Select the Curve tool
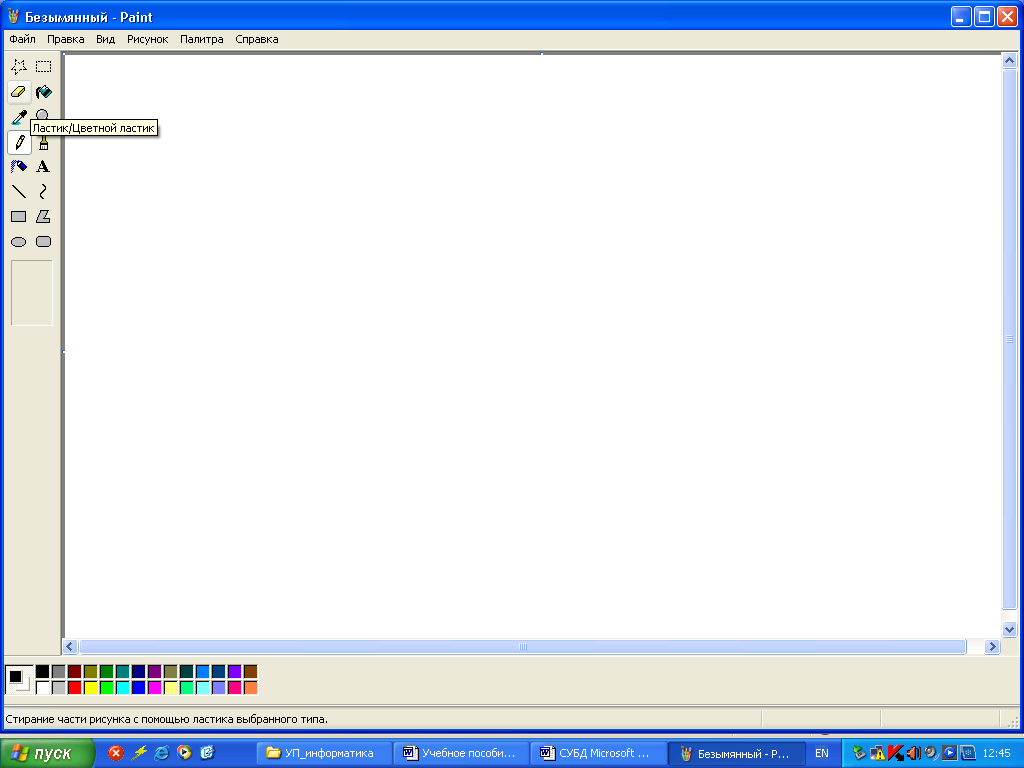The width and height of the screenshot is (1024, 768). click(43, 191)
